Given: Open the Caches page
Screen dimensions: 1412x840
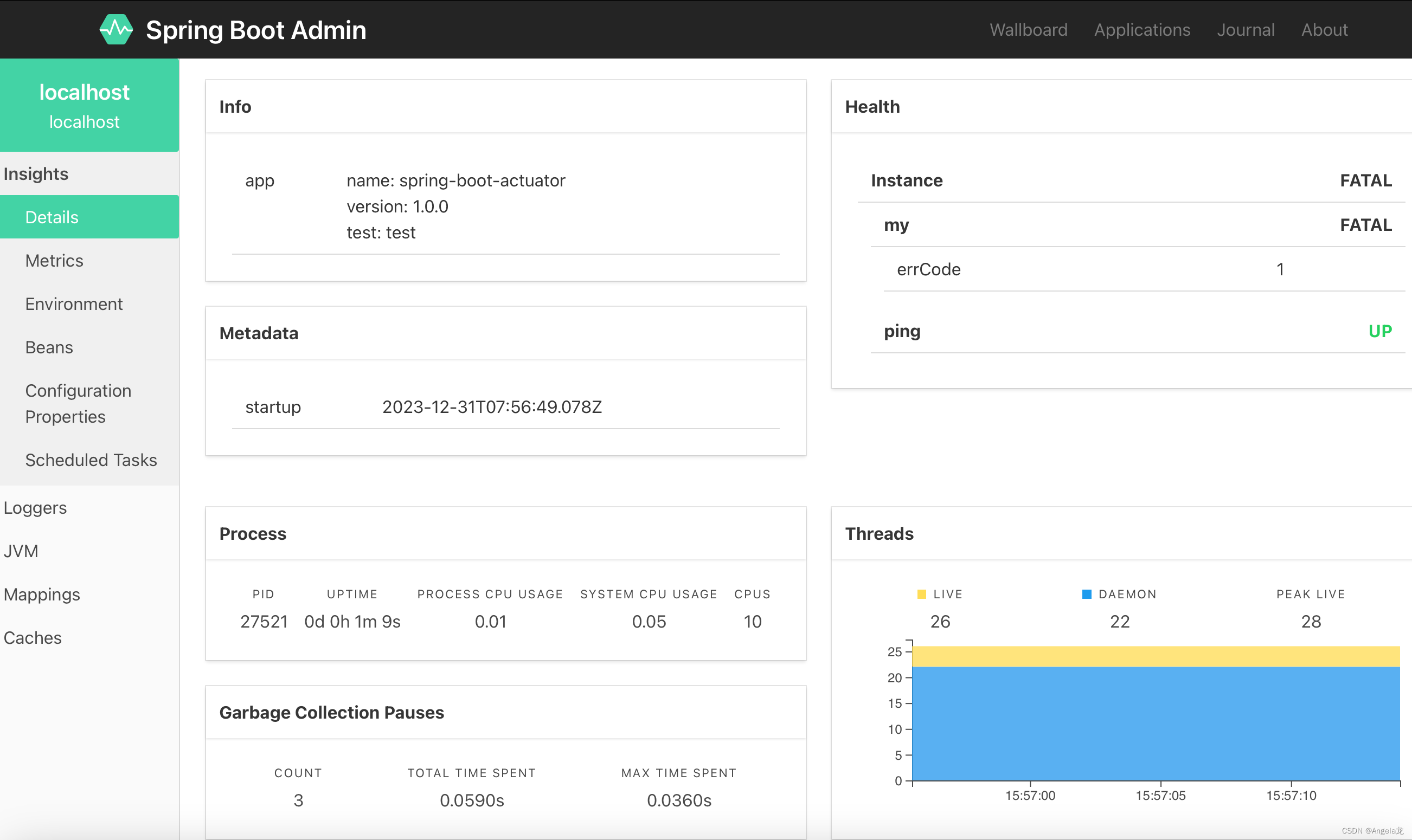Looking at the screenshot, I should pos(33,637).
